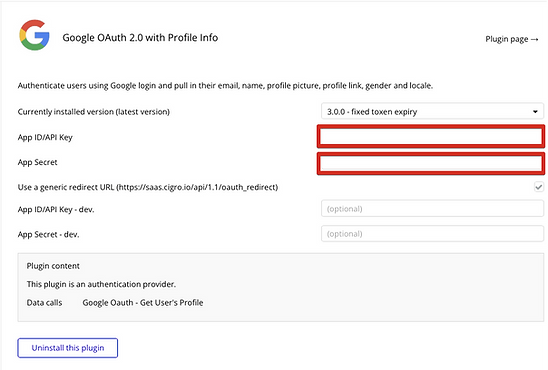The width and height of the screenshot is (548, 370).
Task: Click 'This plugin is an authentication provider.' text
Action: point(101,284)
